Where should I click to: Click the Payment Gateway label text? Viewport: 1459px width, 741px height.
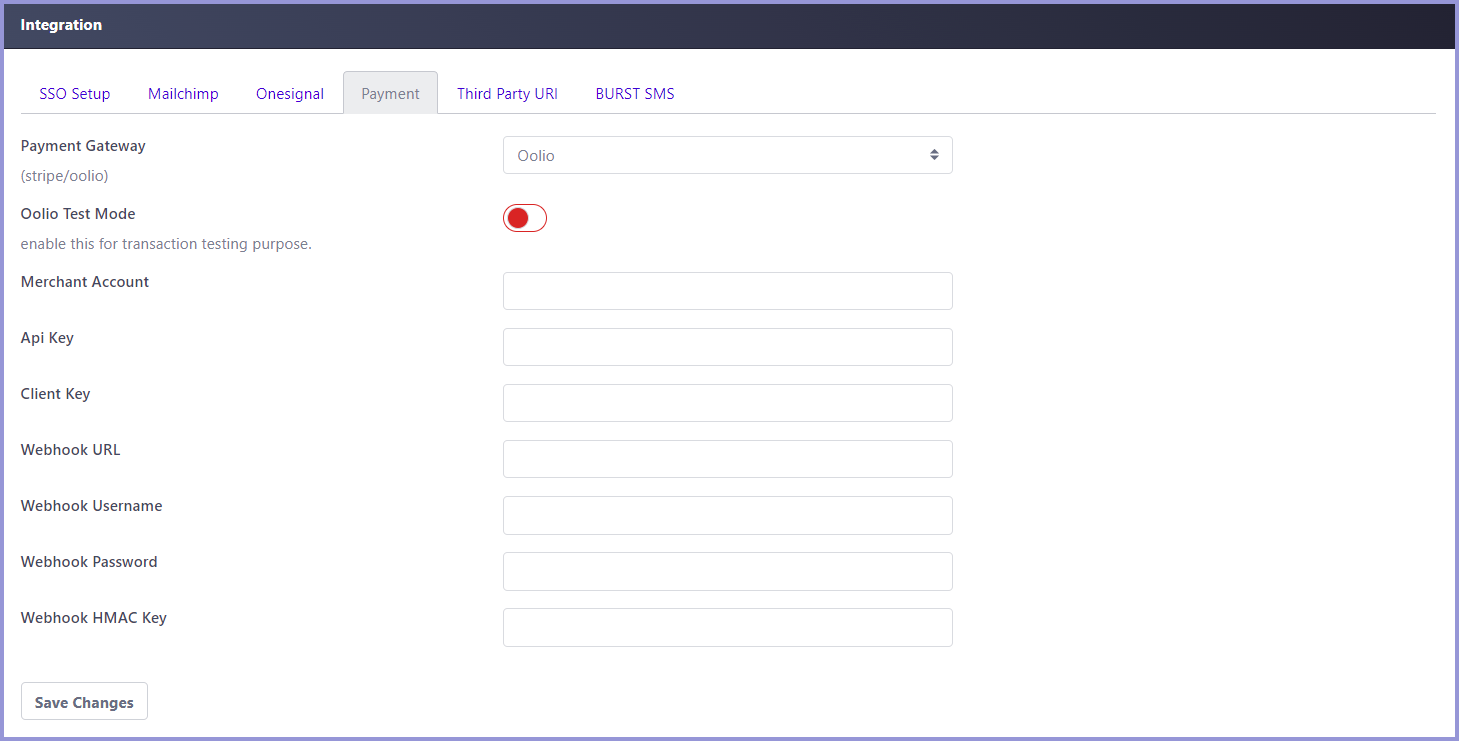click(x=83, y=146)
